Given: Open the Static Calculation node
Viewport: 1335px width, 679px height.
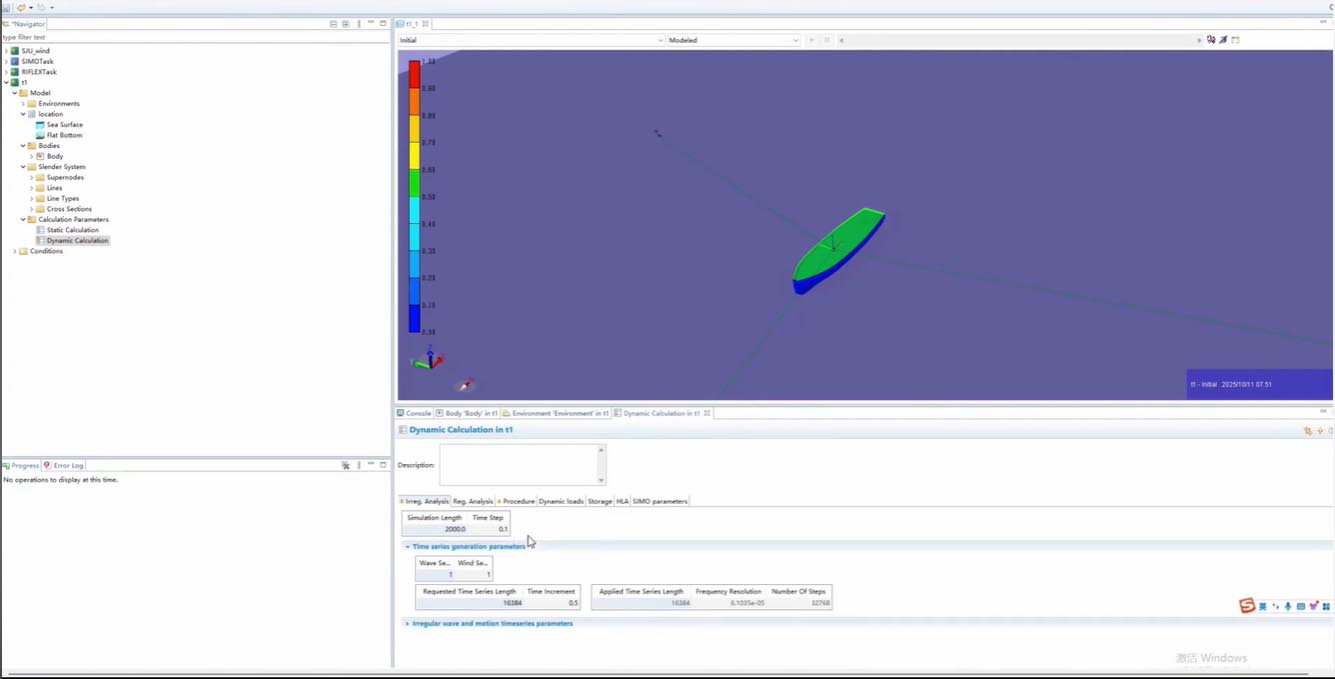Looking at the screenshot, I should pos(72,230).
